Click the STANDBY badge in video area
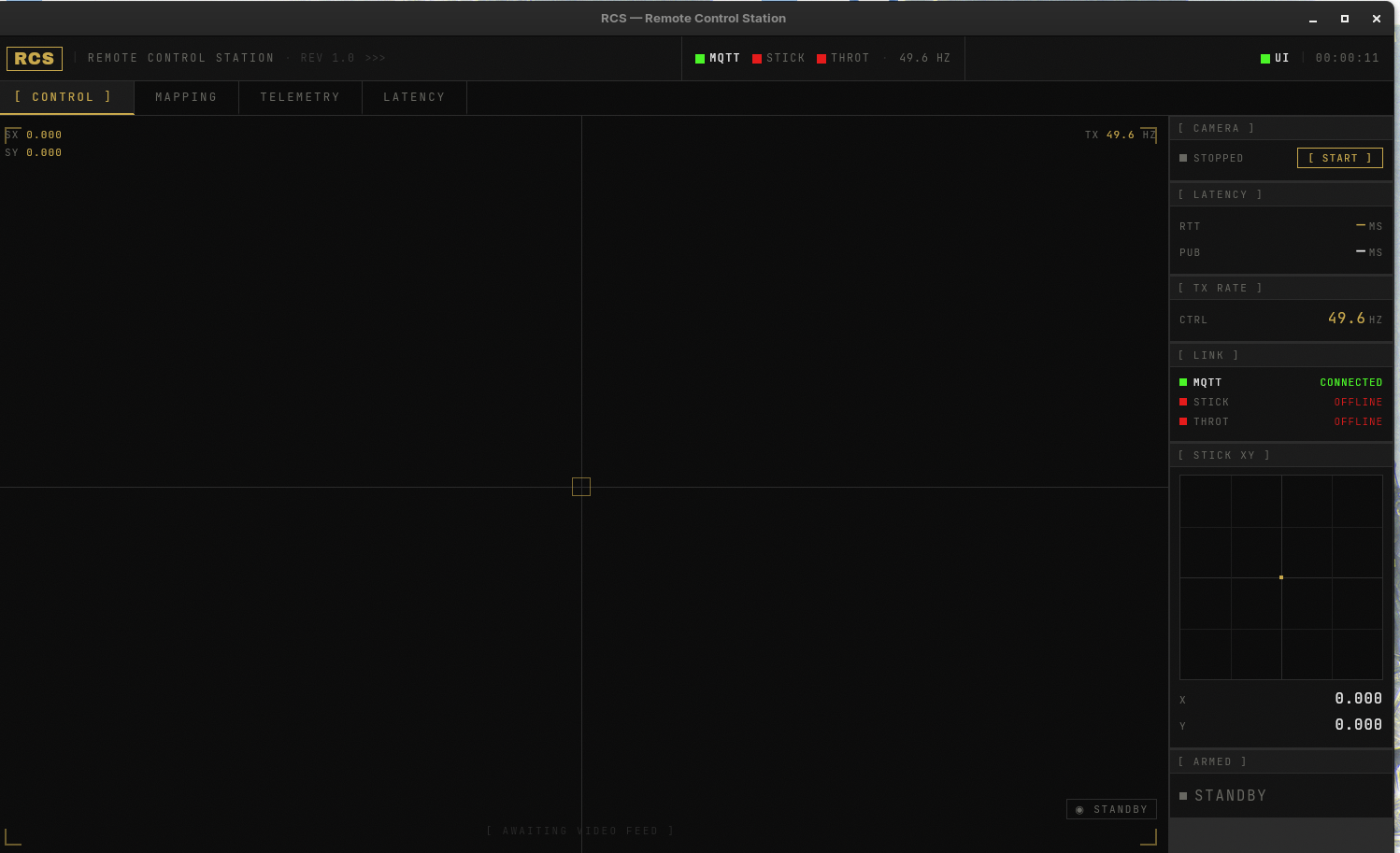The height and width of the screenshot is (853, 1400). pyautogui.click(x=1111, y=809)
